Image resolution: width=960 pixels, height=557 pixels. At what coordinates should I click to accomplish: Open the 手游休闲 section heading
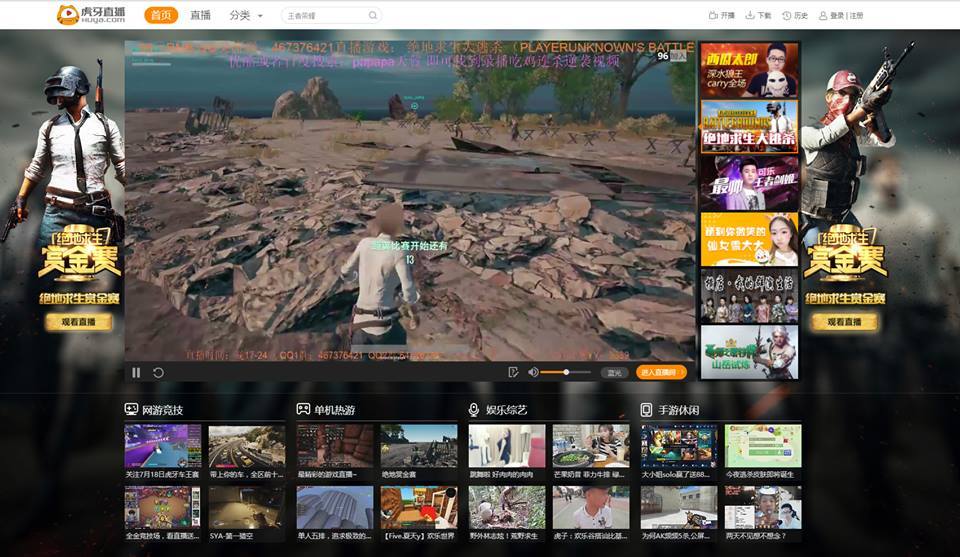678,410
